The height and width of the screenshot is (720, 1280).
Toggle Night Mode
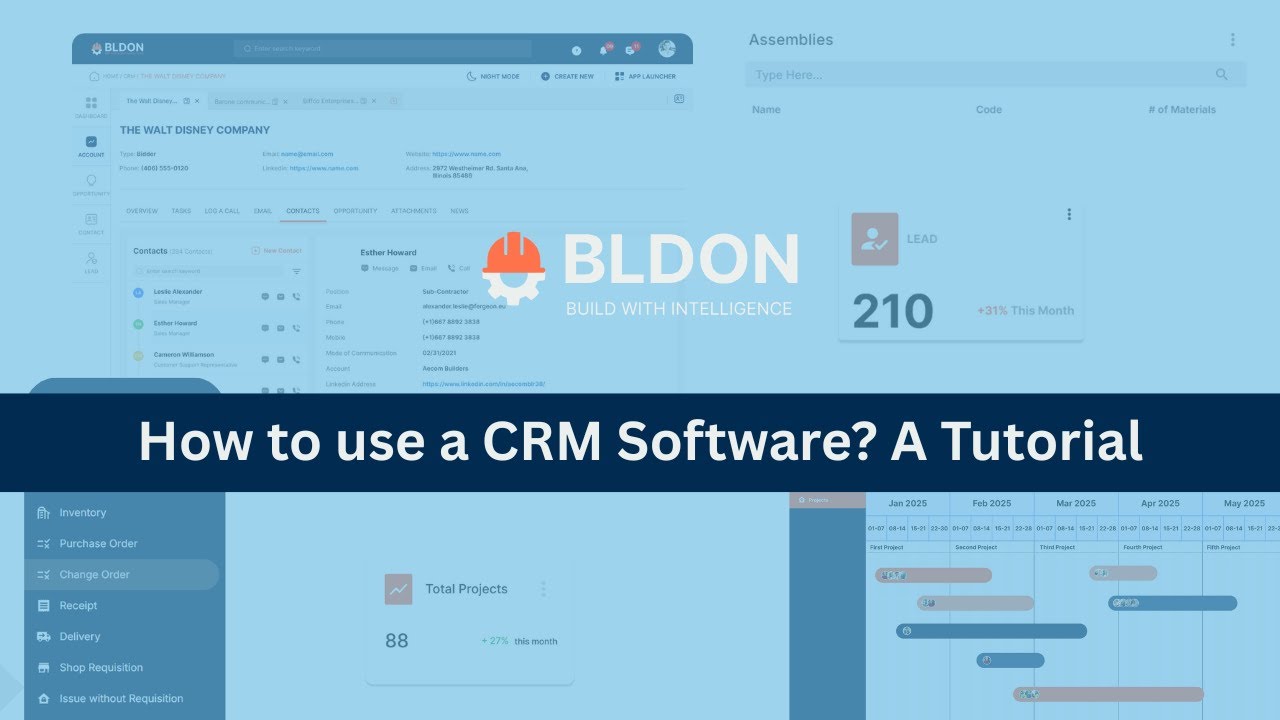point(493,76)
